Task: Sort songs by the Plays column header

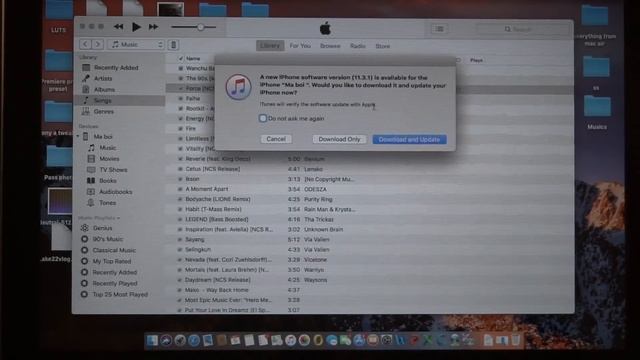Action: 476,60
